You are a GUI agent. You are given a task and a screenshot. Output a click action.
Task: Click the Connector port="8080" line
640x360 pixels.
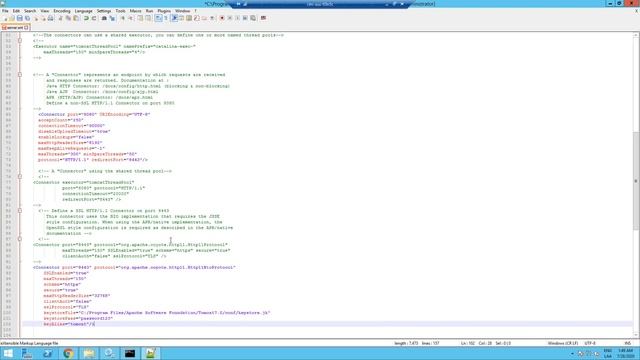coord(94,114)
